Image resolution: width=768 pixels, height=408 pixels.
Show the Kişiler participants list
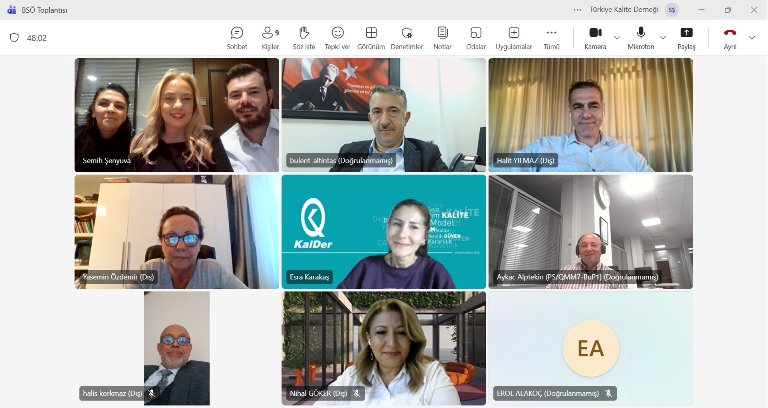pos(270,38)
